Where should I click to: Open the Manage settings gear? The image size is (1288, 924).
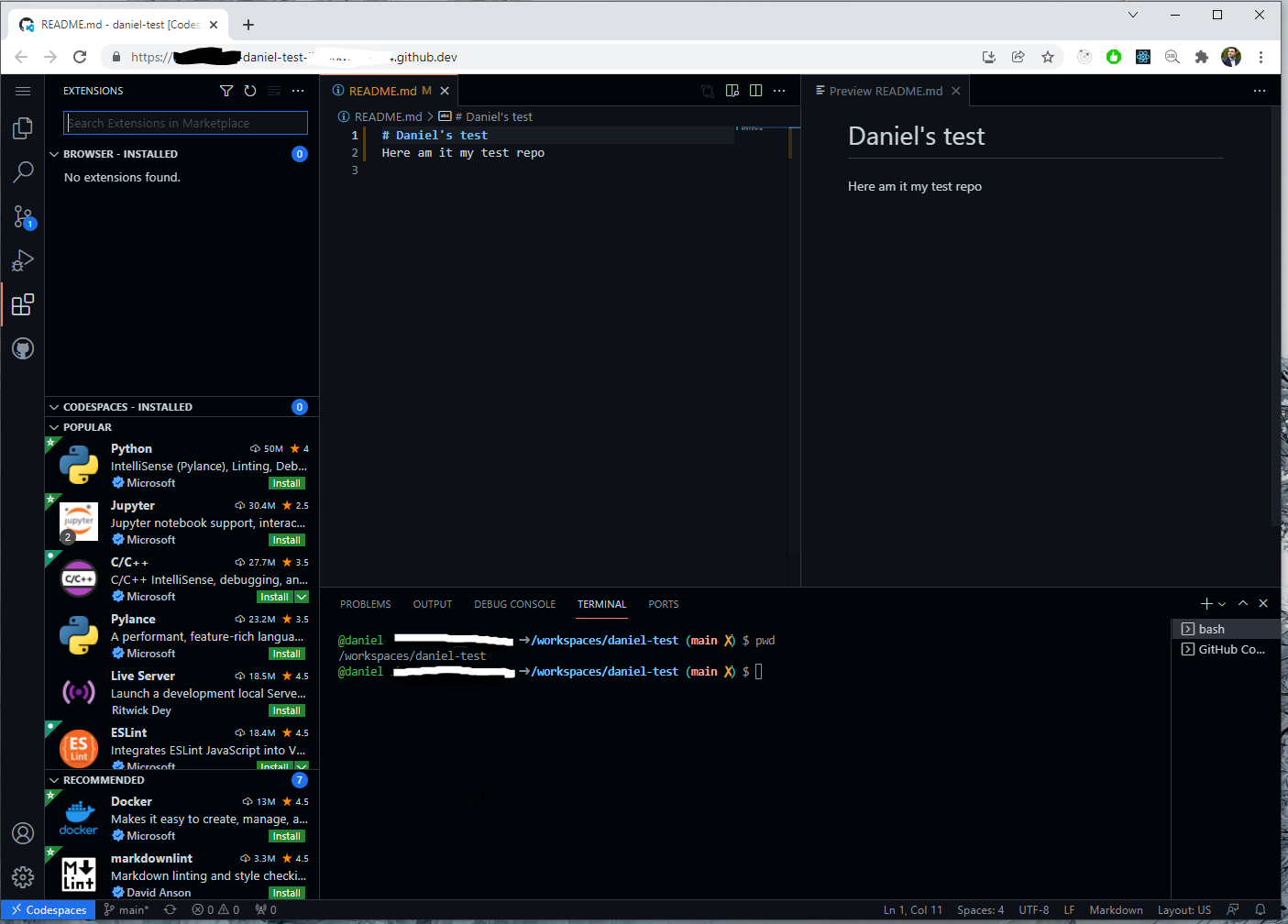coord(22,876)
